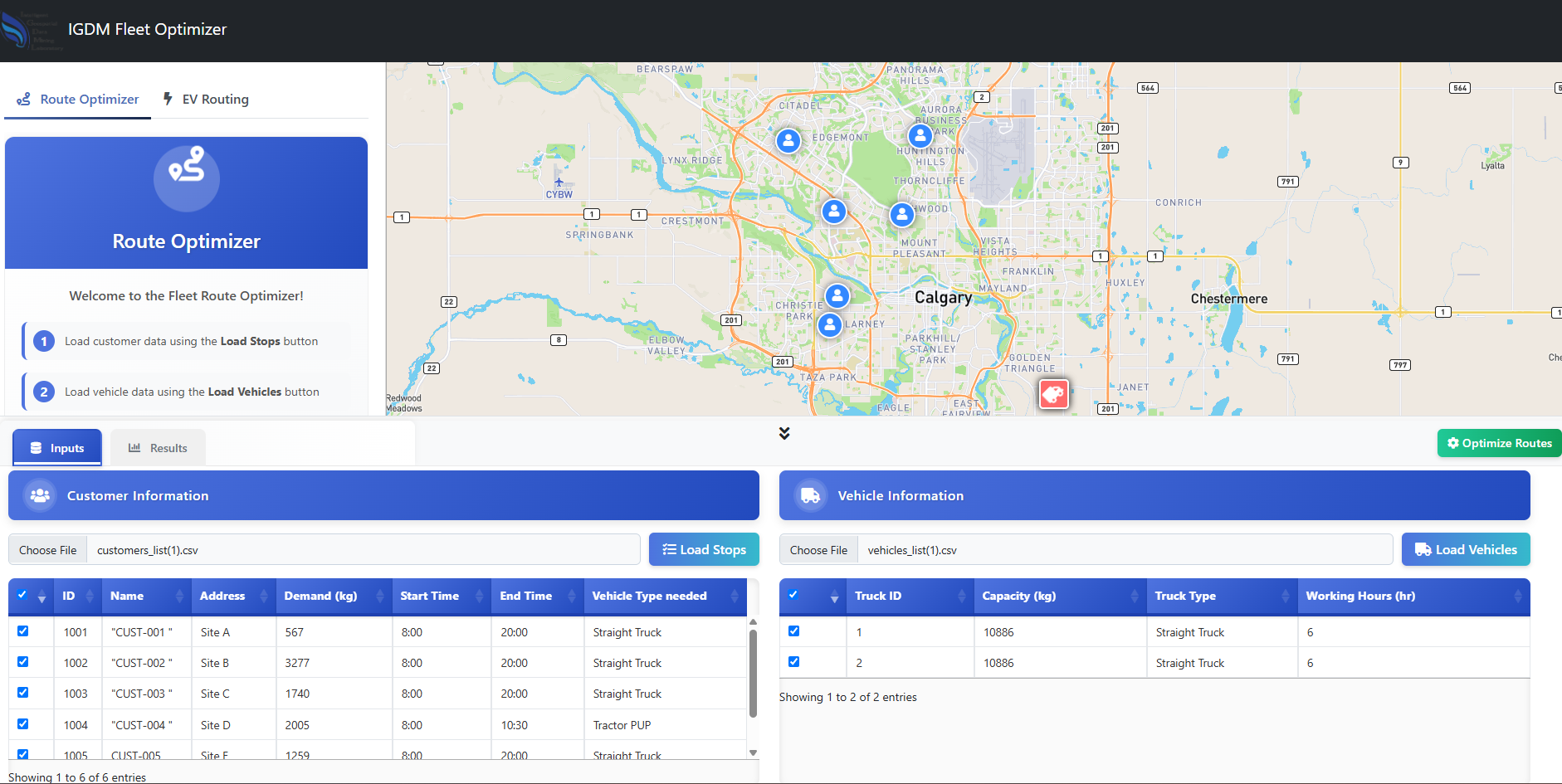Image resolution: width=1562 pixels, height=784 pixels.
Task: Click the red depot marker on map
Action: coord(1054,394)
